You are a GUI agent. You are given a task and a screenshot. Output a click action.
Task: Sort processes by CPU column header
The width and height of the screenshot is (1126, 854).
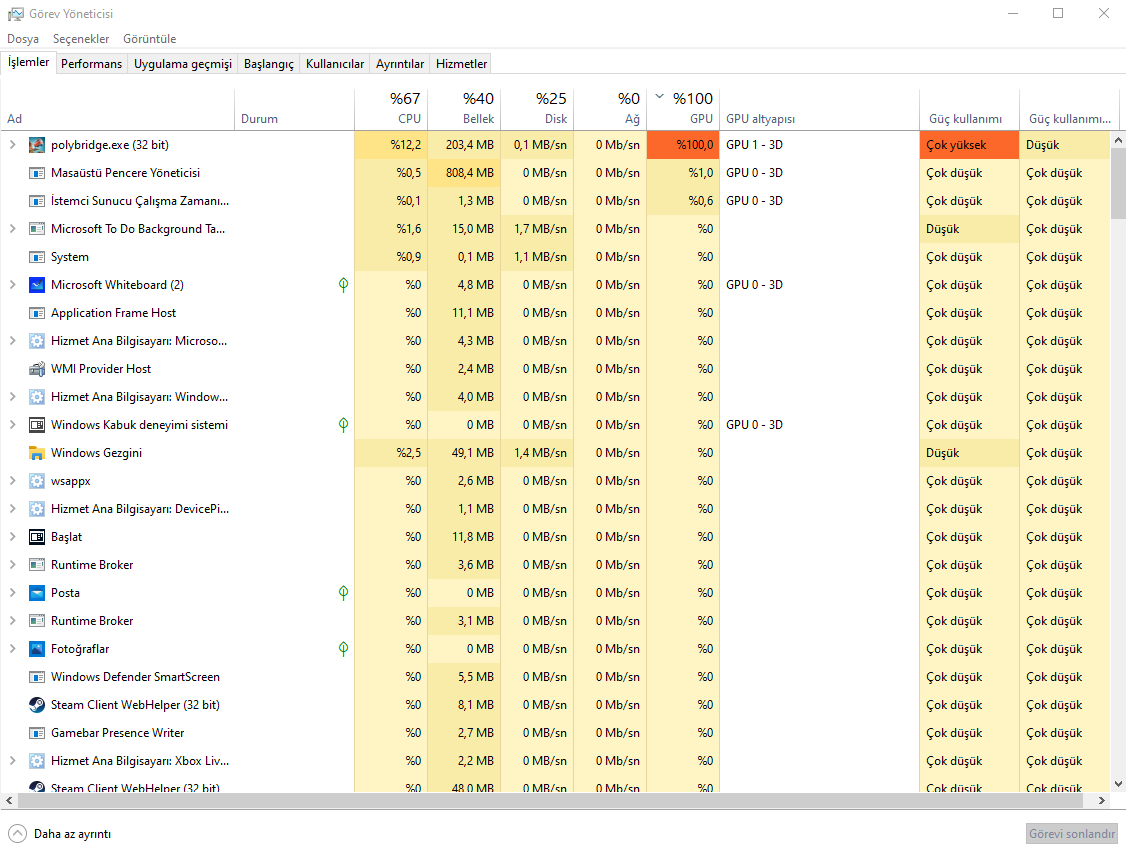(x=391, y=109)
